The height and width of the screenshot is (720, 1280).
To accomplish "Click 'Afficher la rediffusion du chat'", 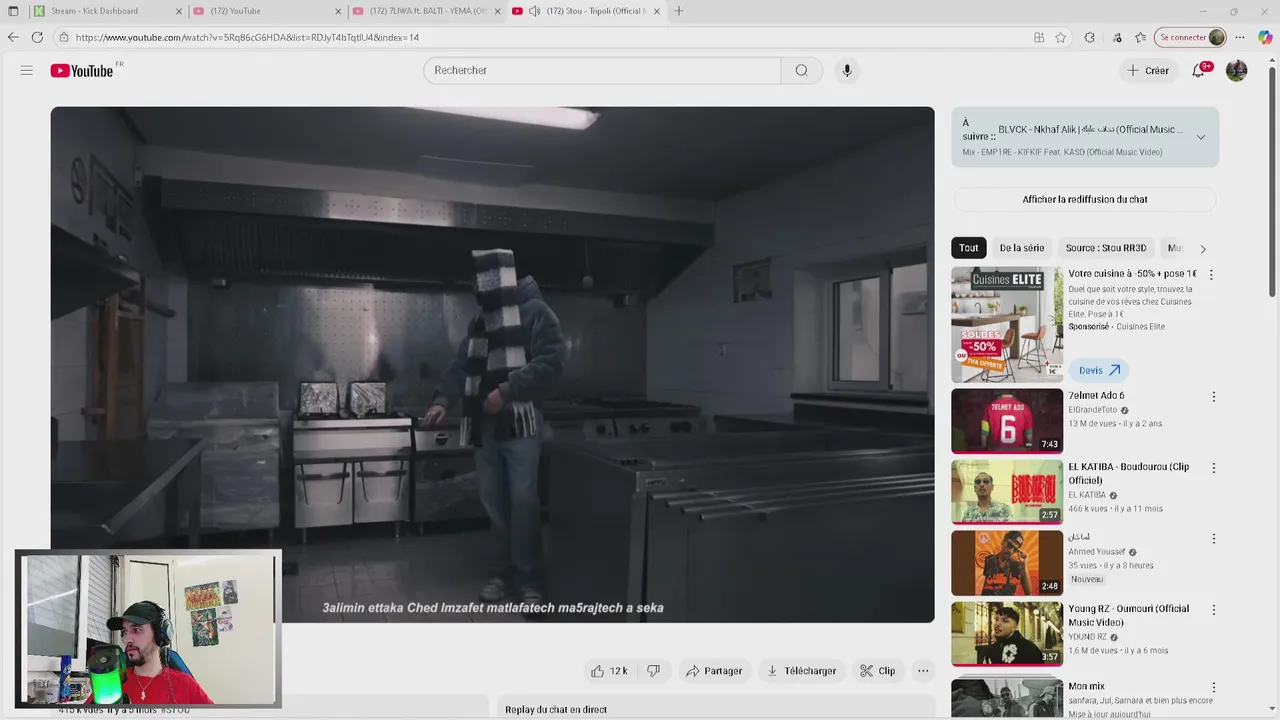I will click(1085, 200).
